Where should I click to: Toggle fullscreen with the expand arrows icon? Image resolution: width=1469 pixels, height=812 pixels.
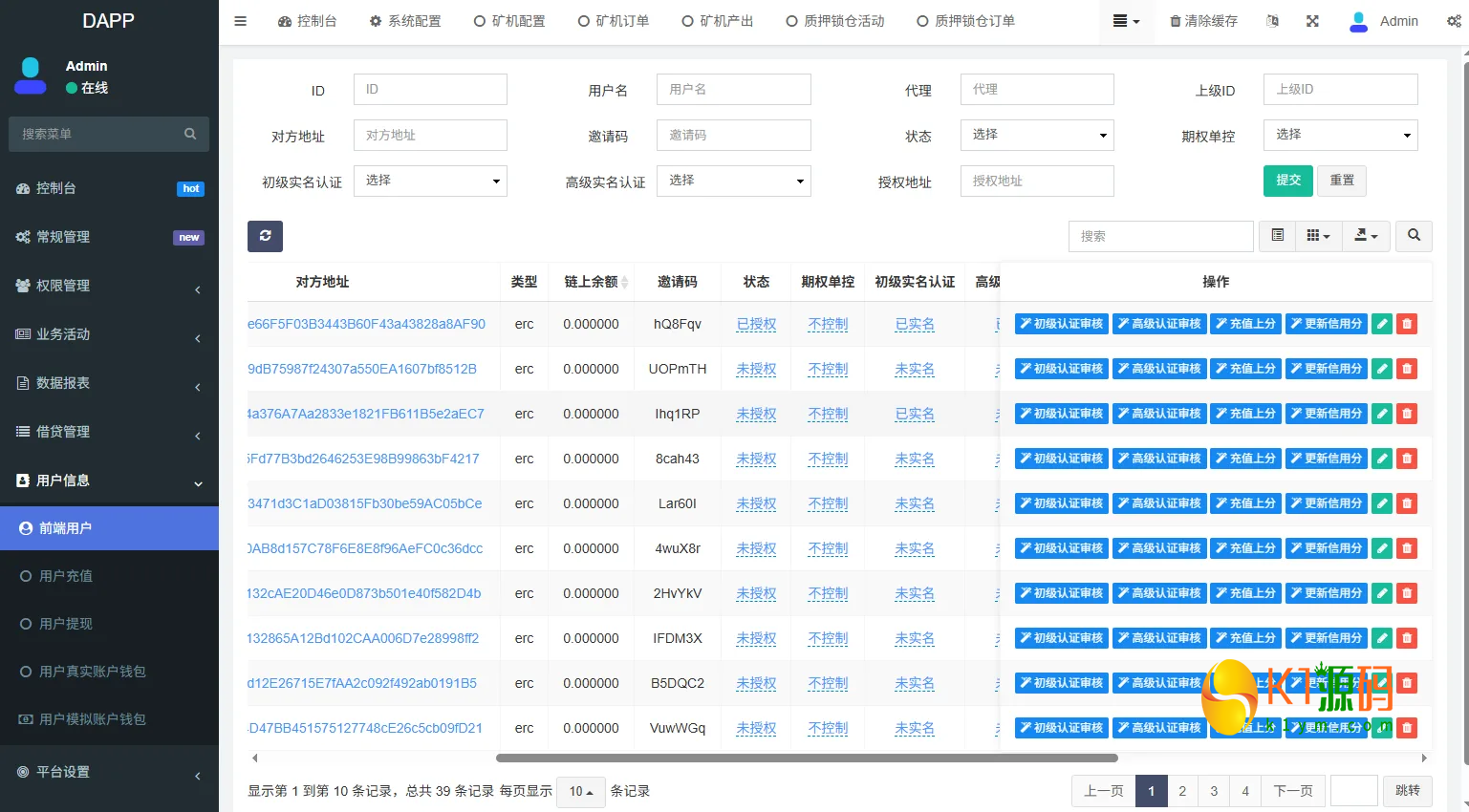point(1312,21)
